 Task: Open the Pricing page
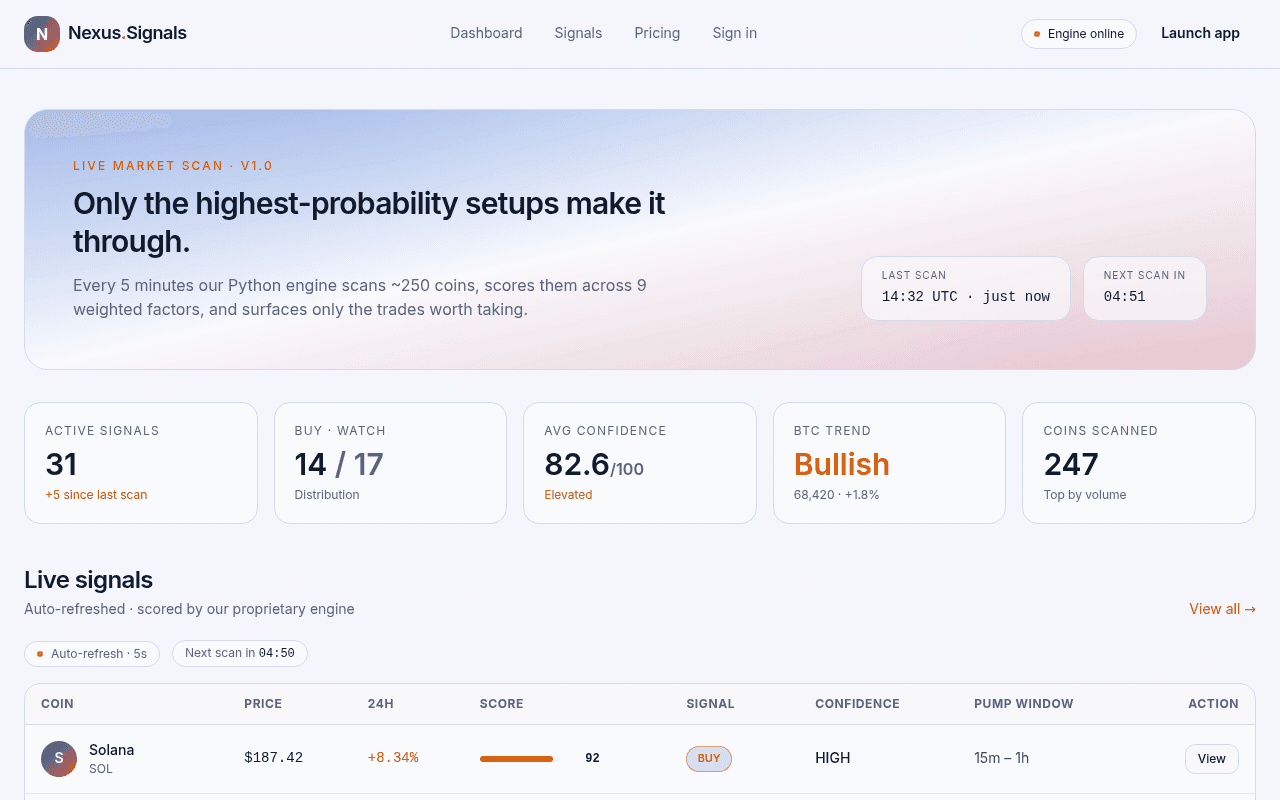click(x=657, y=33)
